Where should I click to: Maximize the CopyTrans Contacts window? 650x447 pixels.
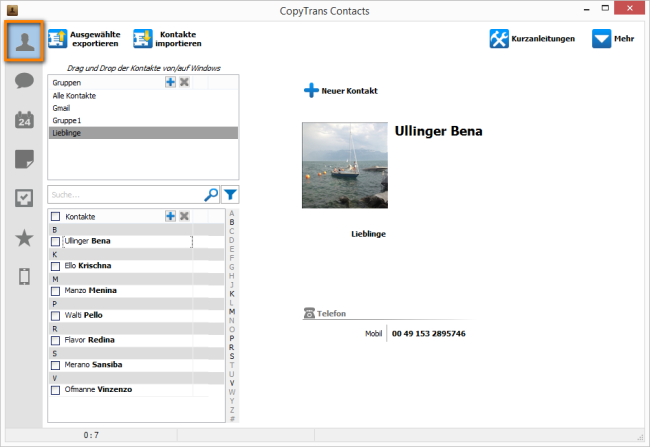(606, 9)
